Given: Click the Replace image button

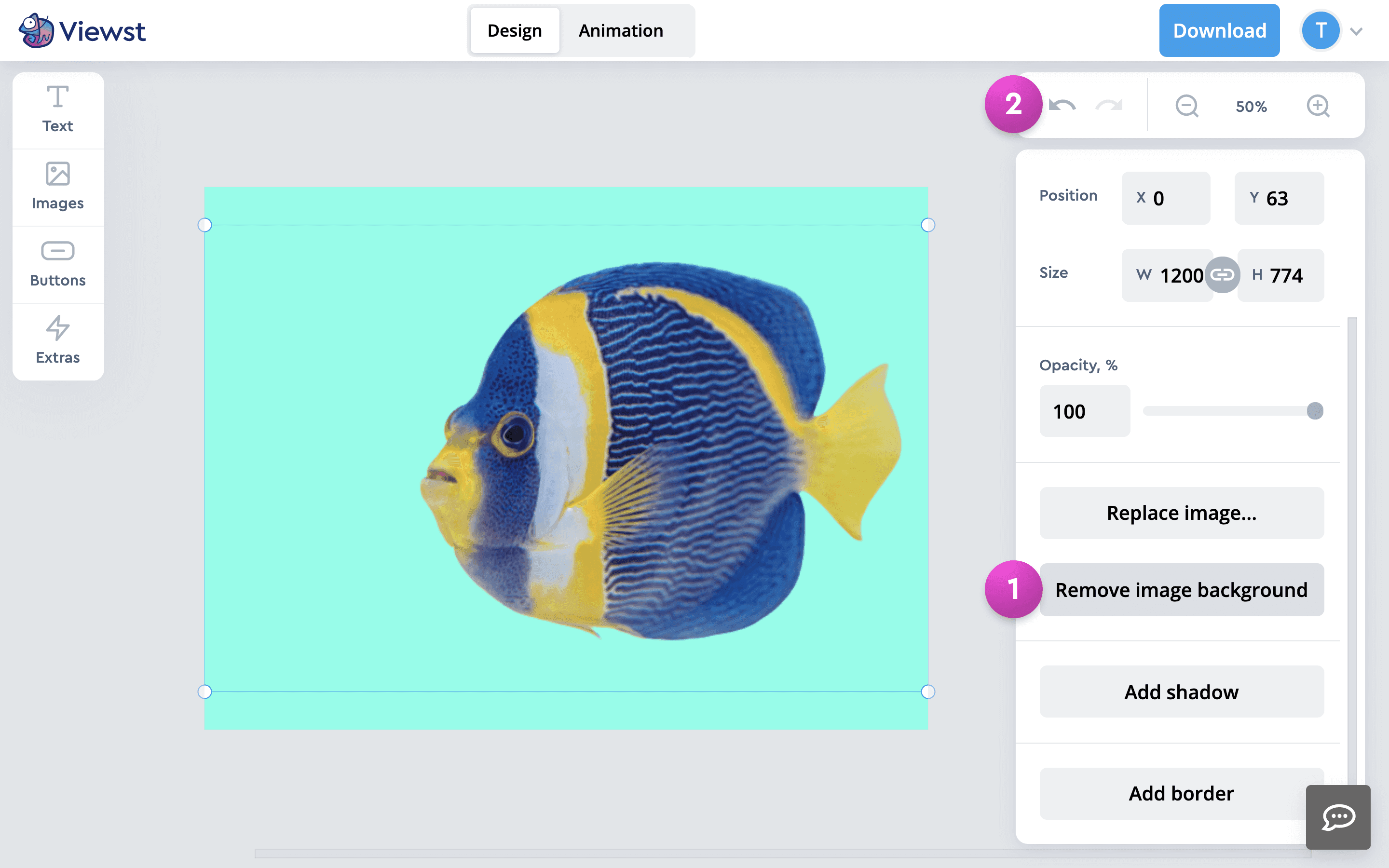Looking at the screenshot, I should (x=1181, y=513).
